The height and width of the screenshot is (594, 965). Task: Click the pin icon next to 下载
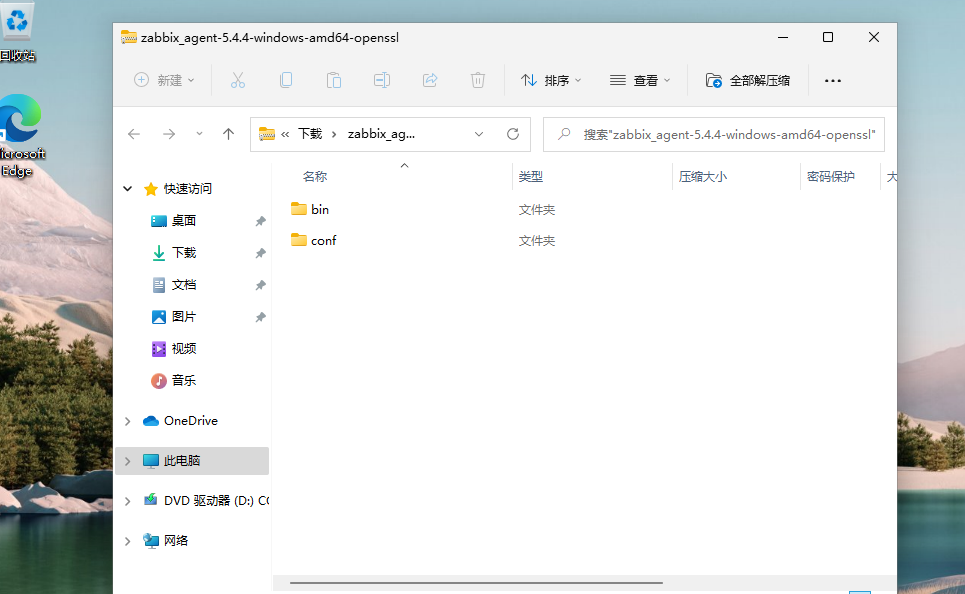pyautogui.click(x=260, y=253)
